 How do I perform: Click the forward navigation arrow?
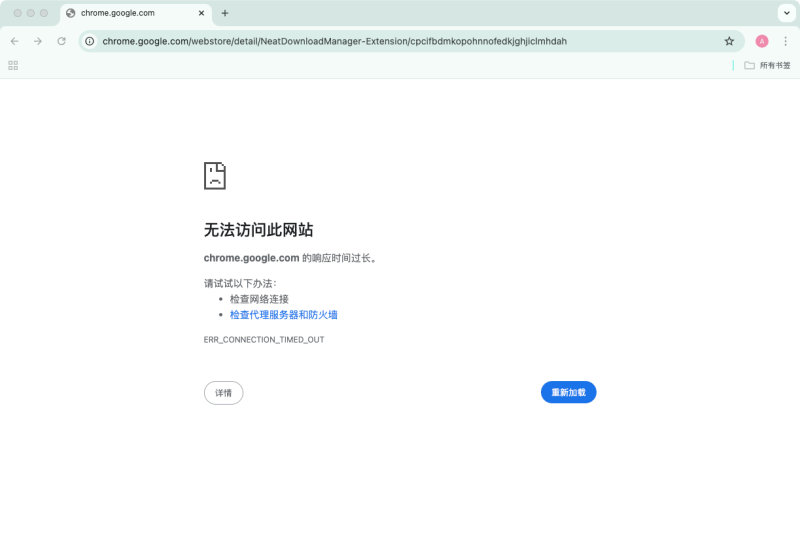pos(38,41)
